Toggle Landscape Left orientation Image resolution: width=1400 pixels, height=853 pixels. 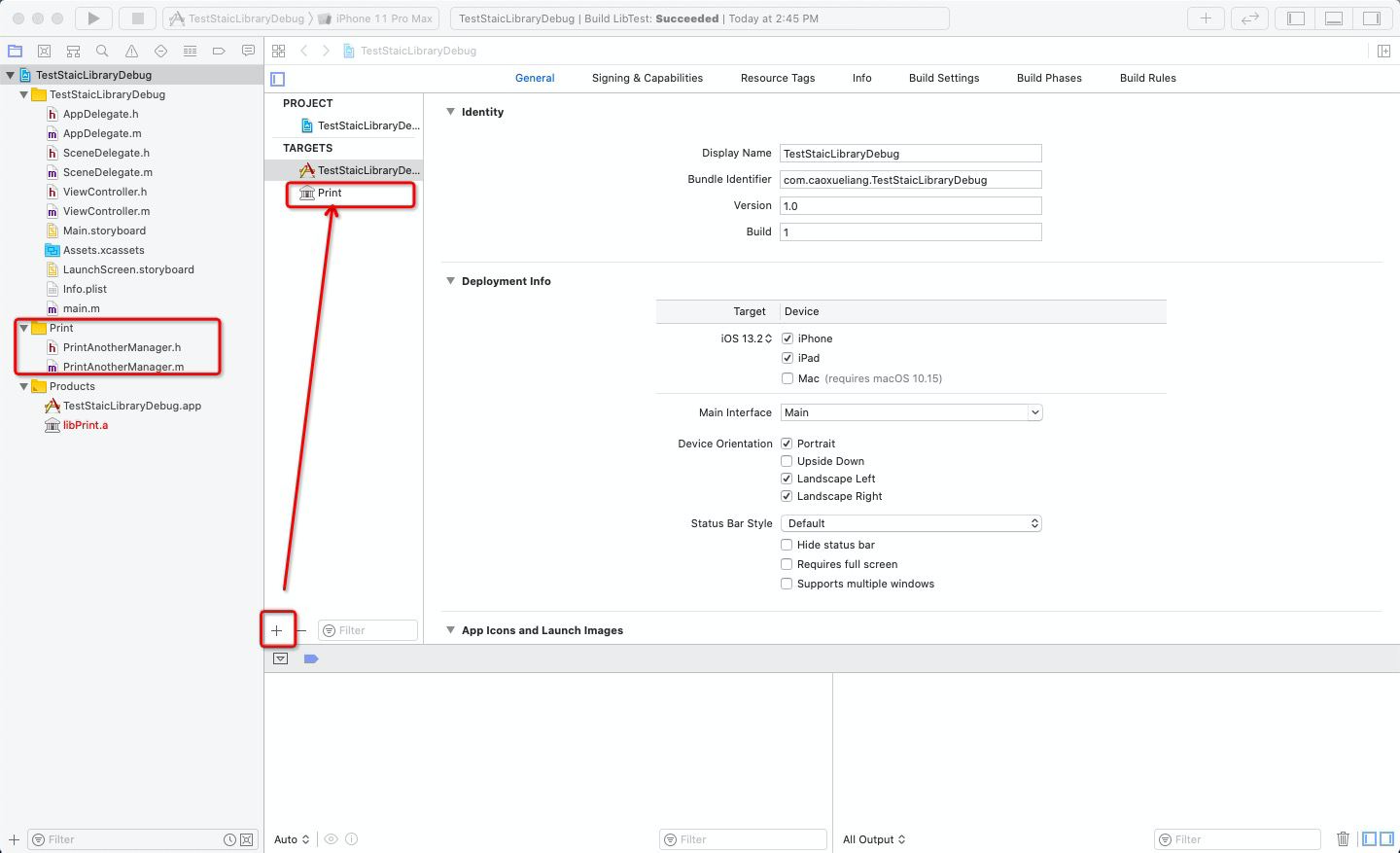tap(787, 479)
